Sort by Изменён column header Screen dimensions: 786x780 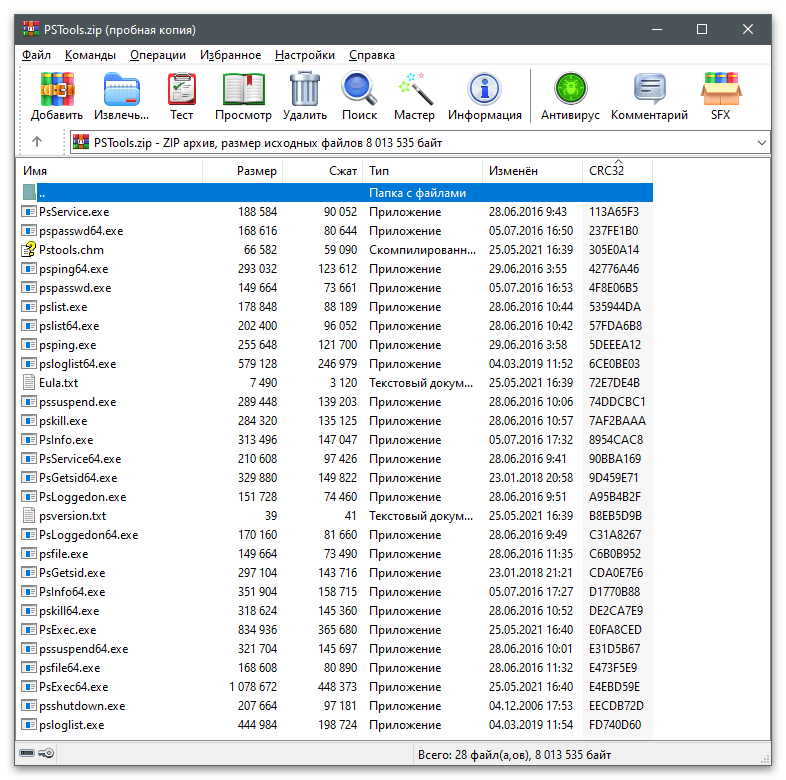point(532,171)
